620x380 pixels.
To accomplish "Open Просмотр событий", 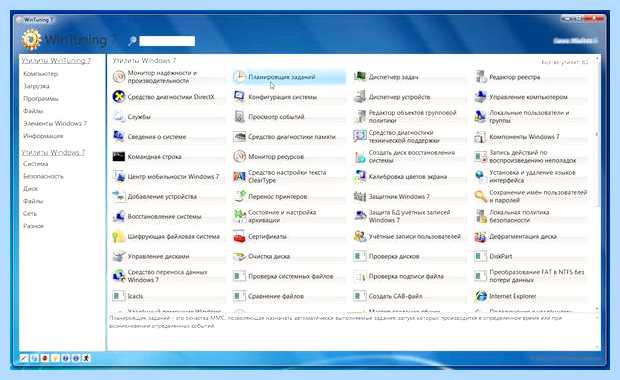I will point(289,117).
